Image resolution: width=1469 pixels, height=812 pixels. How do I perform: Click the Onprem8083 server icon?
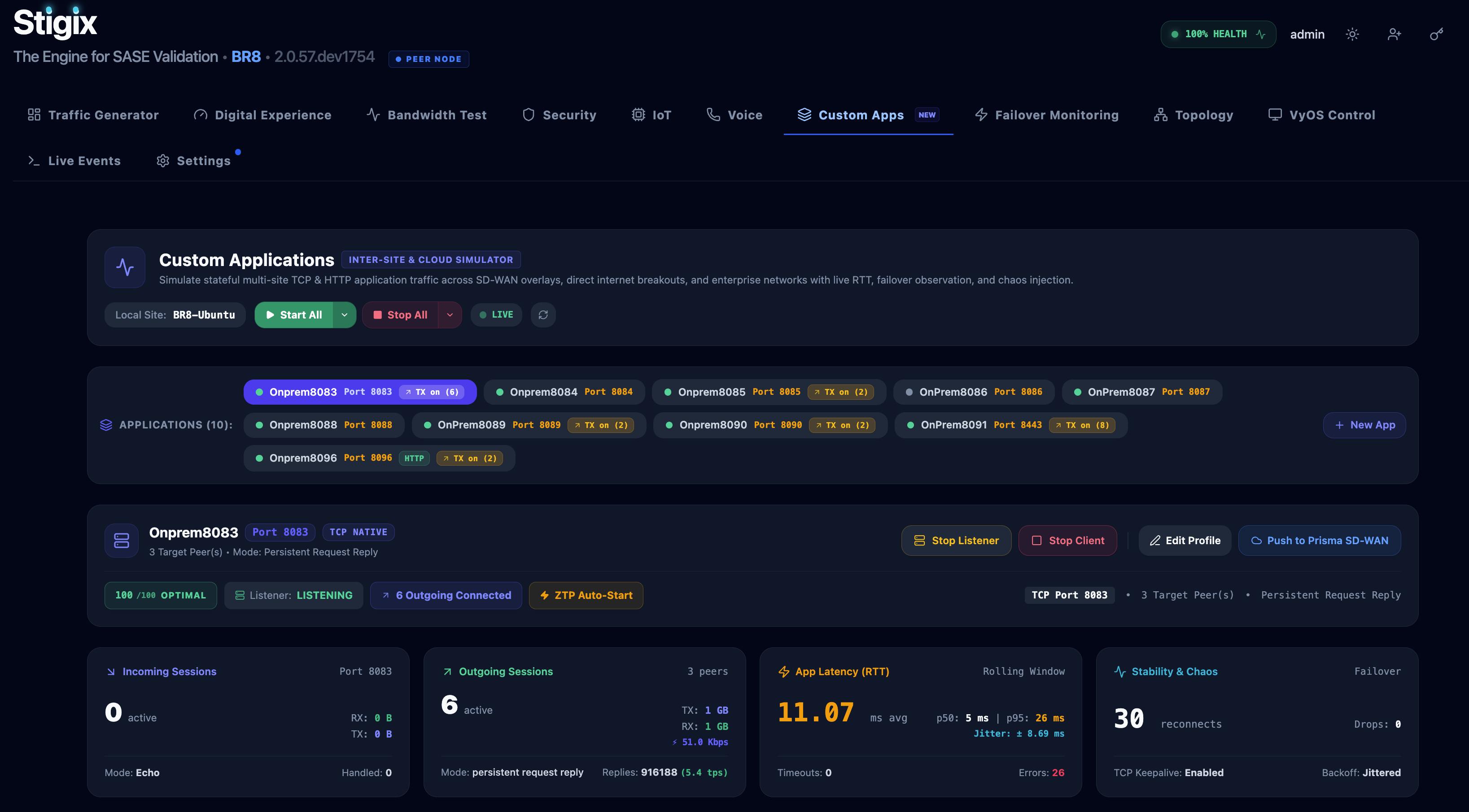tap(122, 540)
